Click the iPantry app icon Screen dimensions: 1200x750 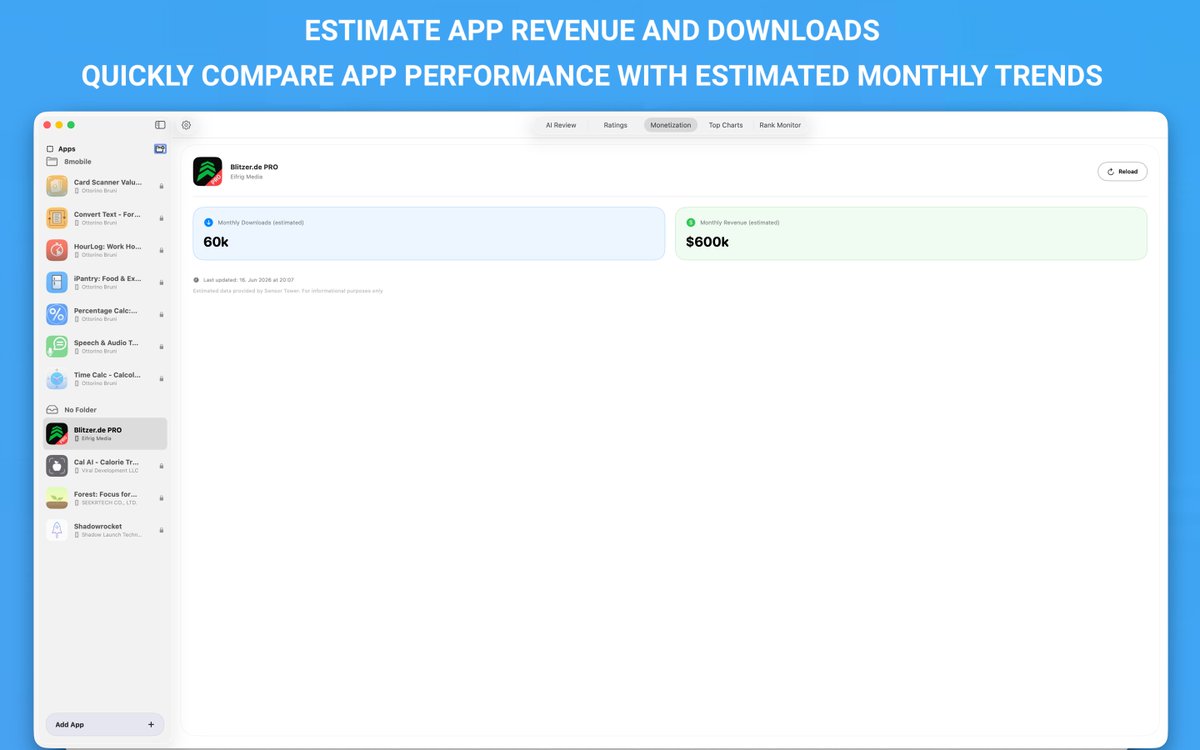(57, 282)
